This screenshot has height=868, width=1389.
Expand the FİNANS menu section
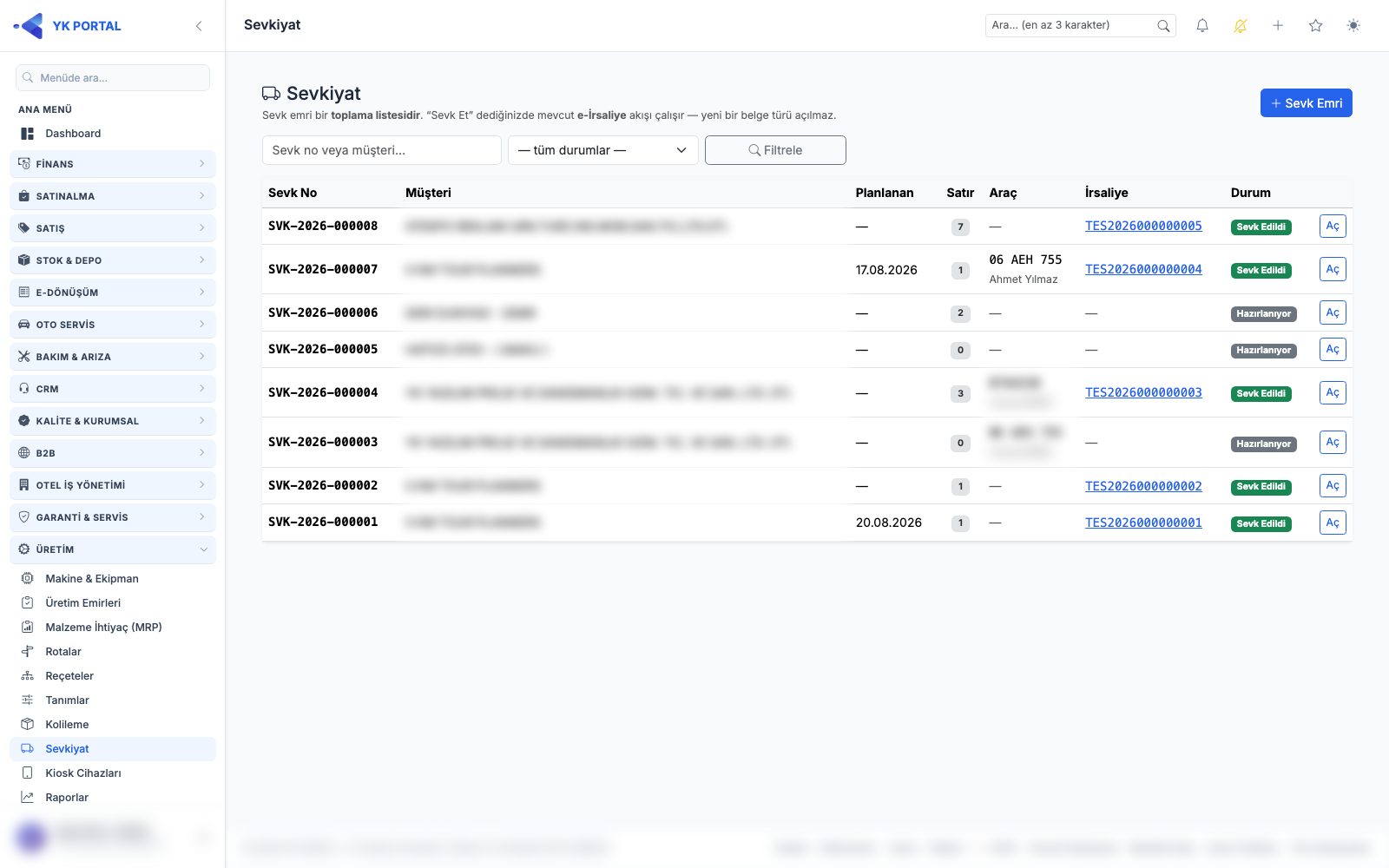[113, 163]
